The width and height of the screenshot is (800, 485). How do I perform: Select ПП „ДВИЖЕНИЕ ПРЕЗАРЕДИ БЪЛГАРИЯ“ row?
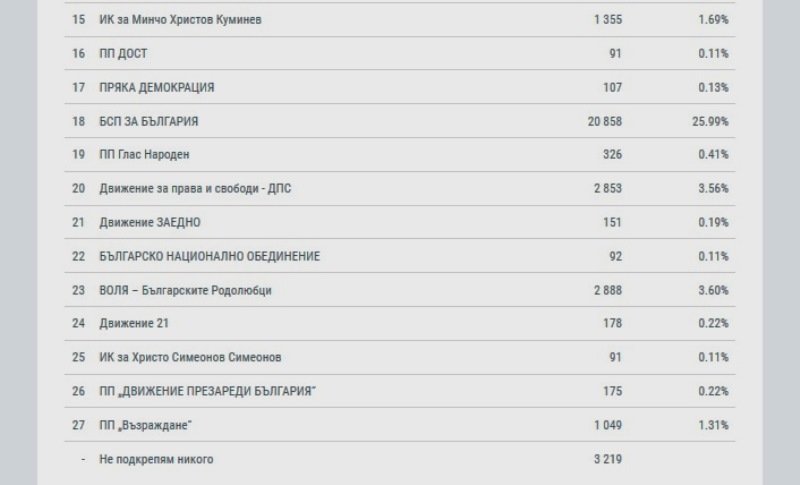coord(399,391)
